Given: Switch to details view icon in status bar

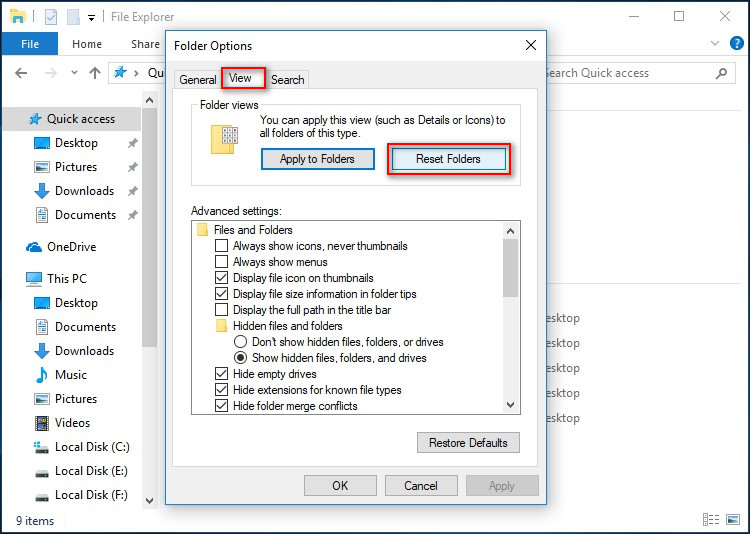Looking at the screenshot, I should click(x=711, y=520).
